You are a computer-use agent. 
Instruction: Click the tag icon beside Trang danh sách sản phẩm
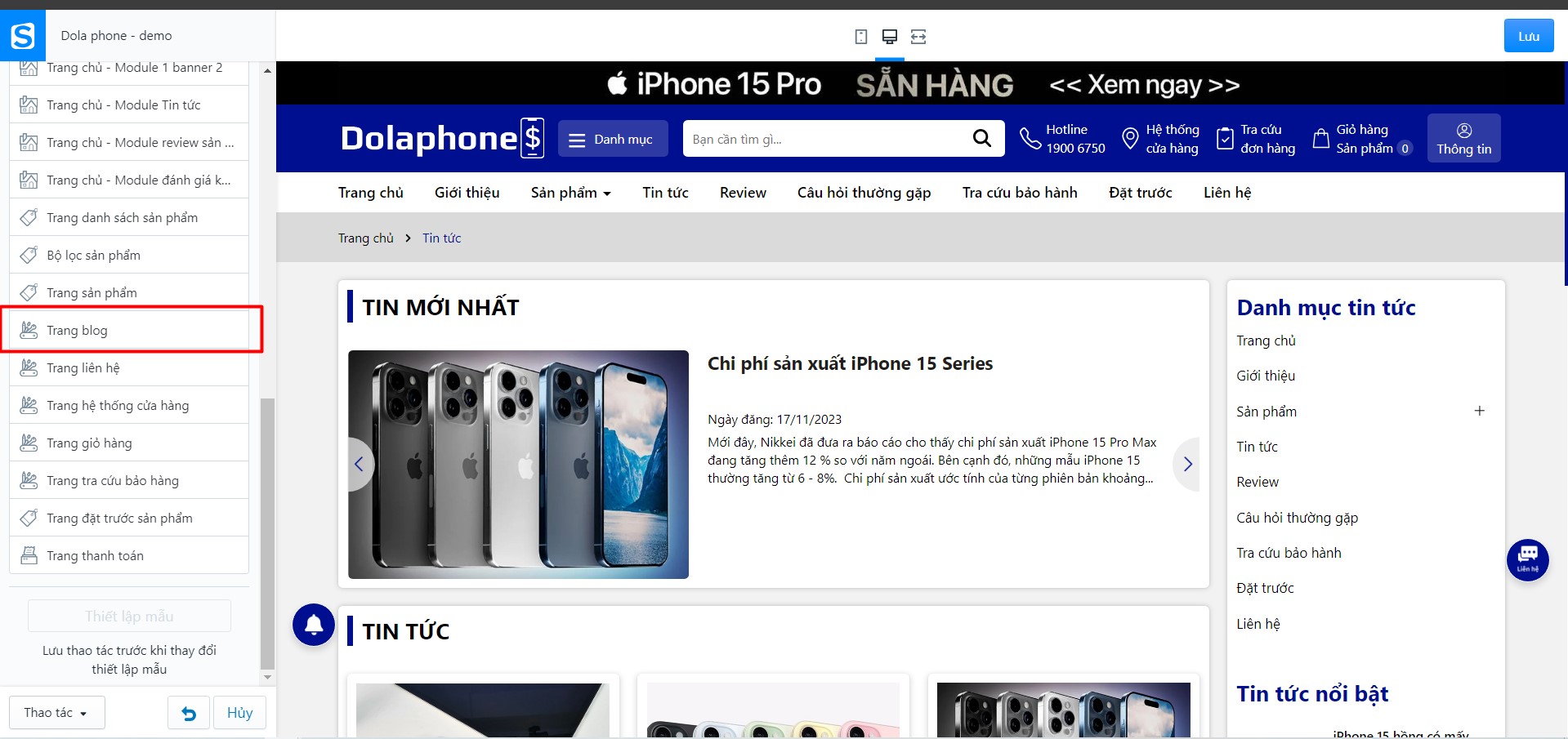pyautogui.click(x=29, y=217)
